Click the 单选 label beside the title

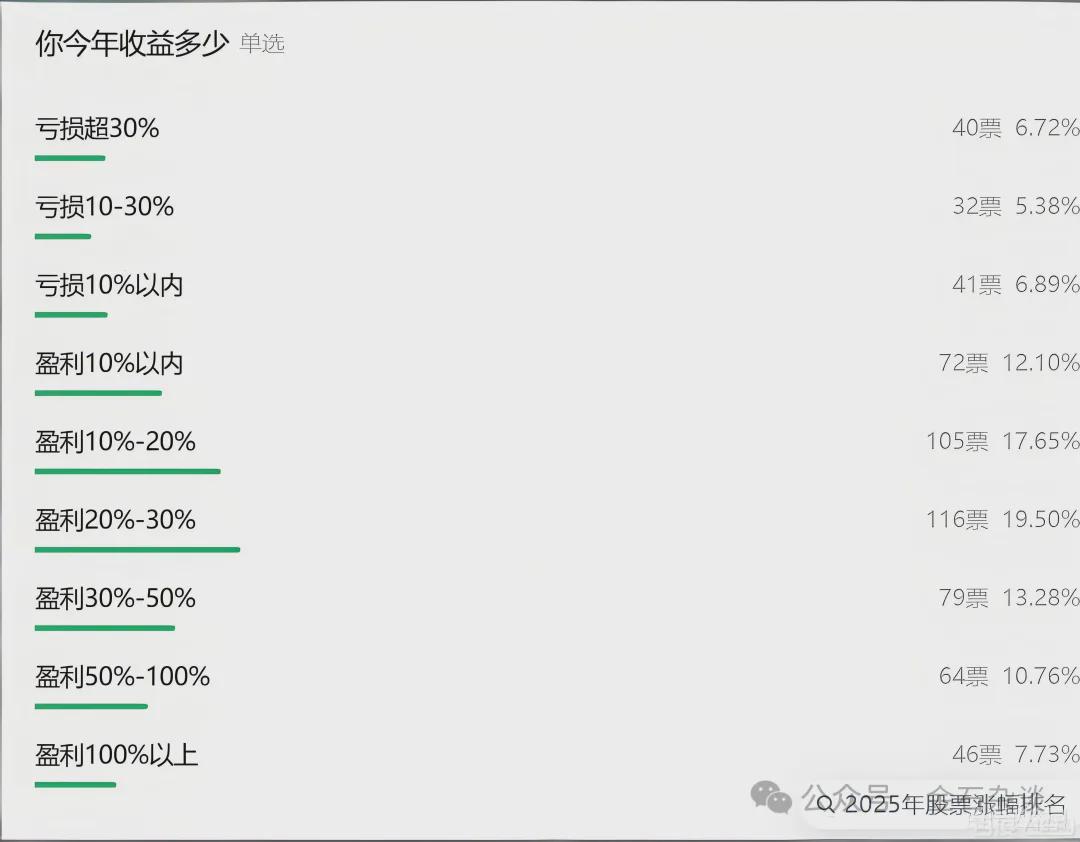(x=262, y=45)
